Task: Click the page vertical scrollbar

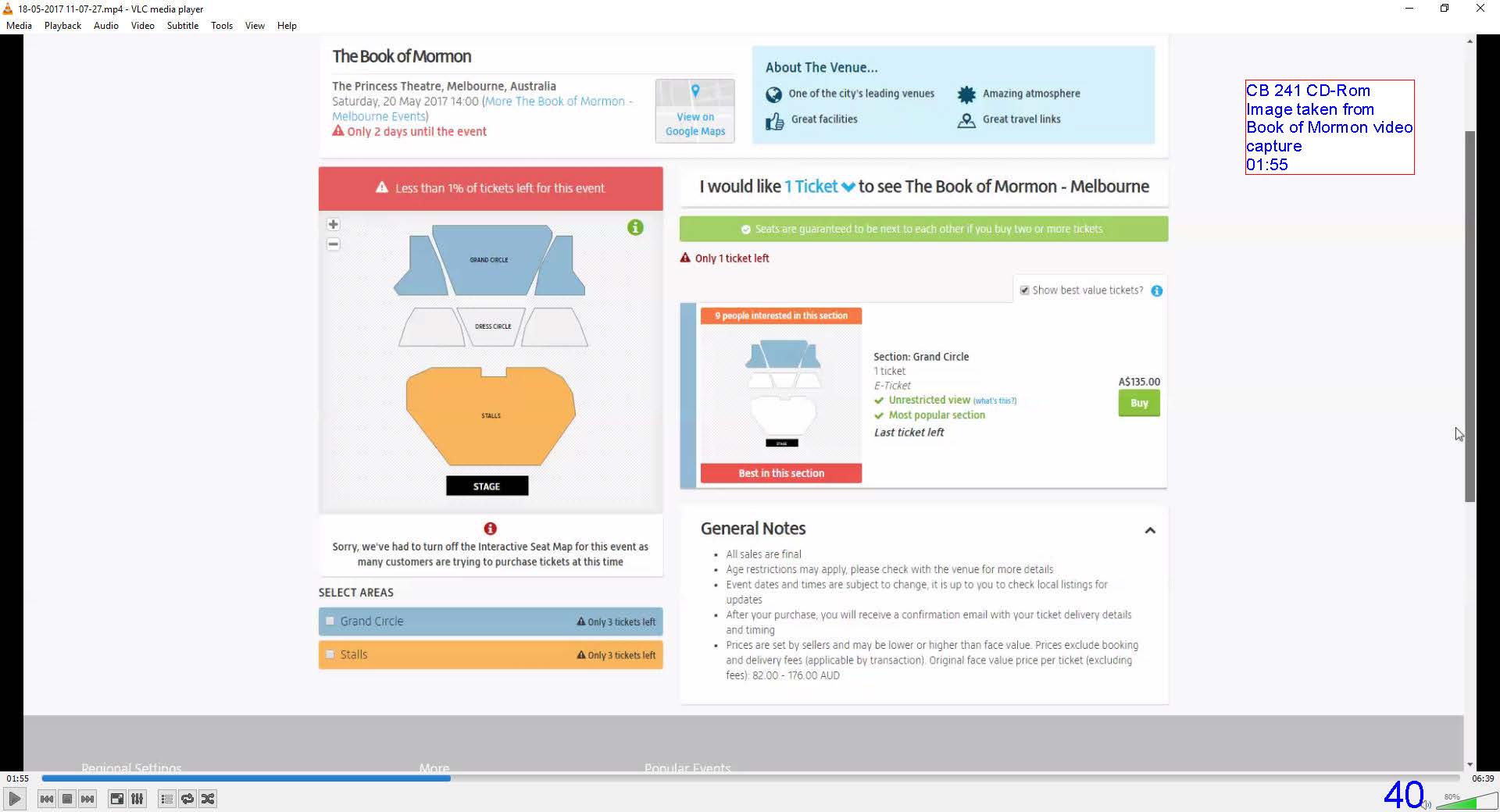Action: pyautogui.click(x=1470, y=316)
